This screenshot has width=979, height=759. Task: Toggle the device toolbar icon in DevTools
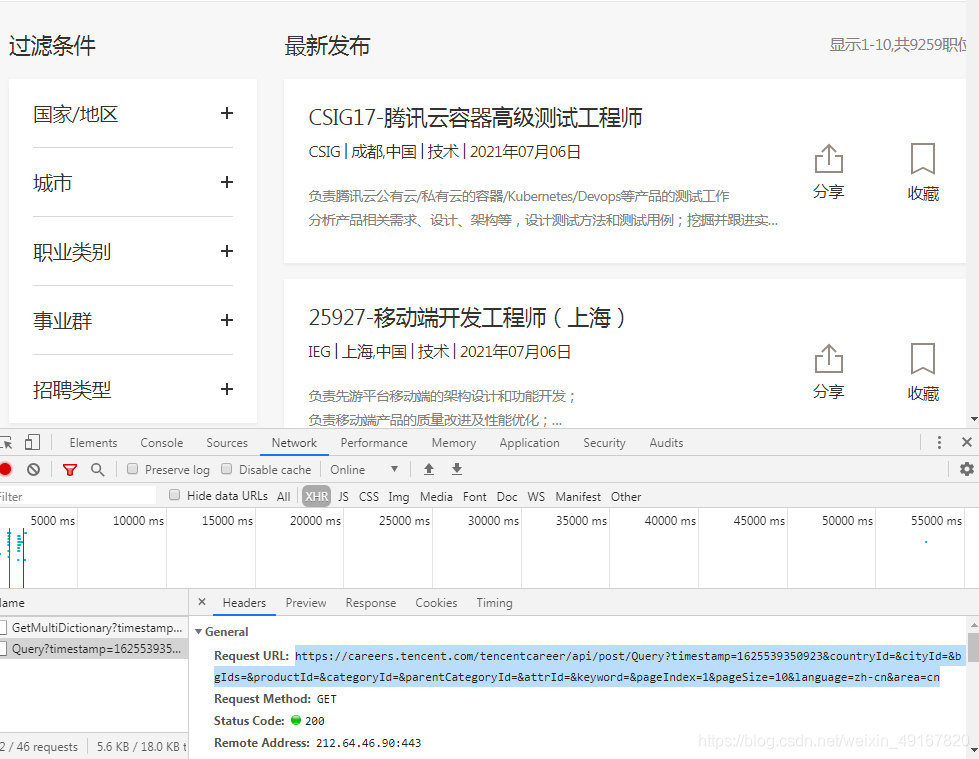coord(32,443)
